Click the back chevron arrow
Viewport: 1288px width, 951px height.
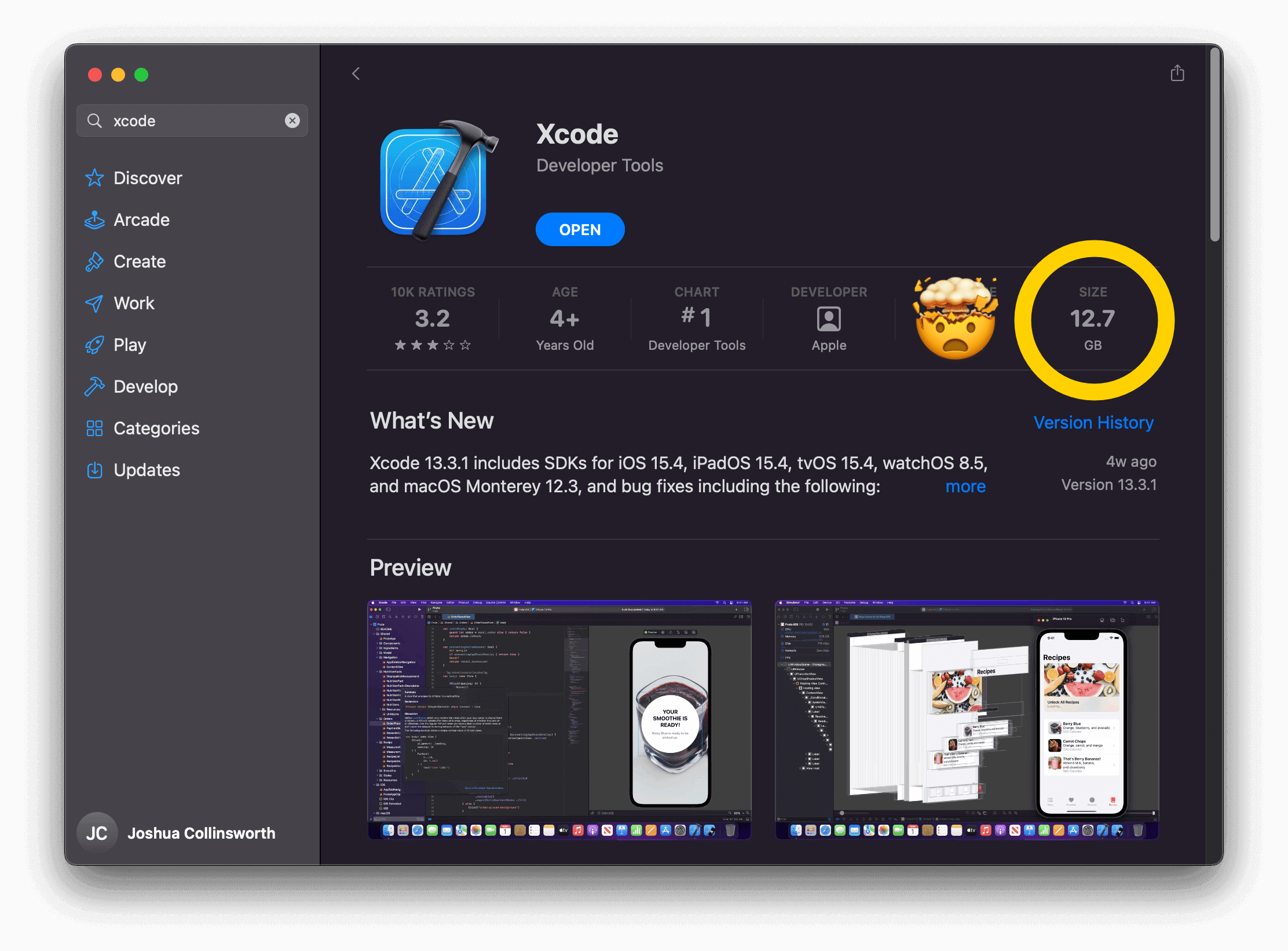point(356,74)
